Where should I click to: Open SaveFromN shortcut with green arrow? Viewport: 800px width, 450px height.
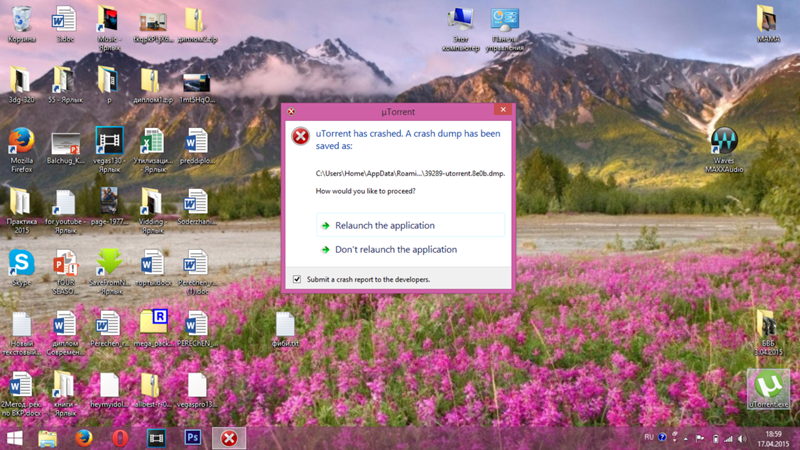point(109,271)
